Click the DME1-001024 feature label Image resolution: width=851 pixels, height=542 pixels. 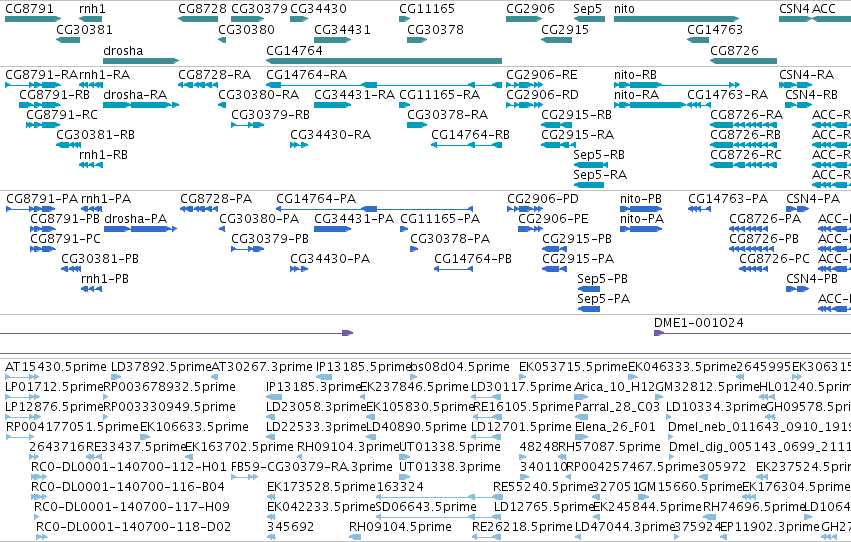click(x=698, y=323)
